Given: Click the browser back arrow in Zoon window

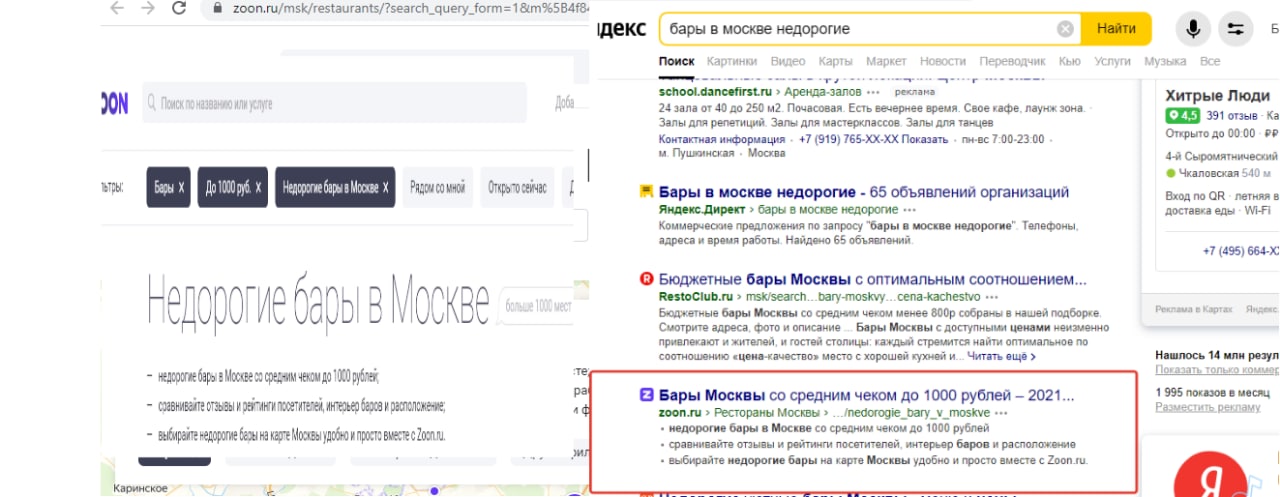Looking at the screenshot, I should point(116,8).
